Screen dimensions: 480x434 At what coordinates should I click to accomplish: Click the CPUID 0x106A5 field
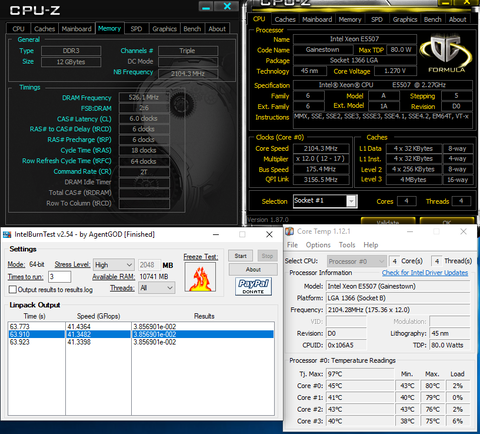point(346,345)
